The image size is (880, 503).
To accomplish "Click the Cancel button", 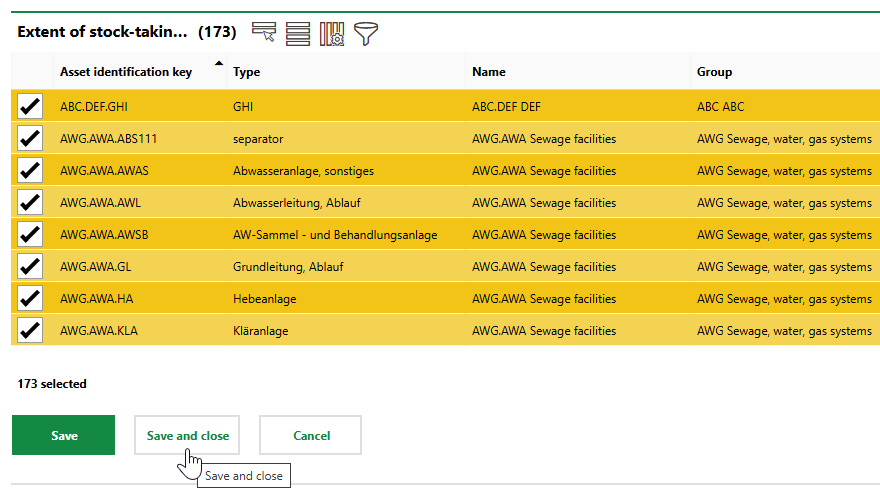I will click(x=310, y=435).
